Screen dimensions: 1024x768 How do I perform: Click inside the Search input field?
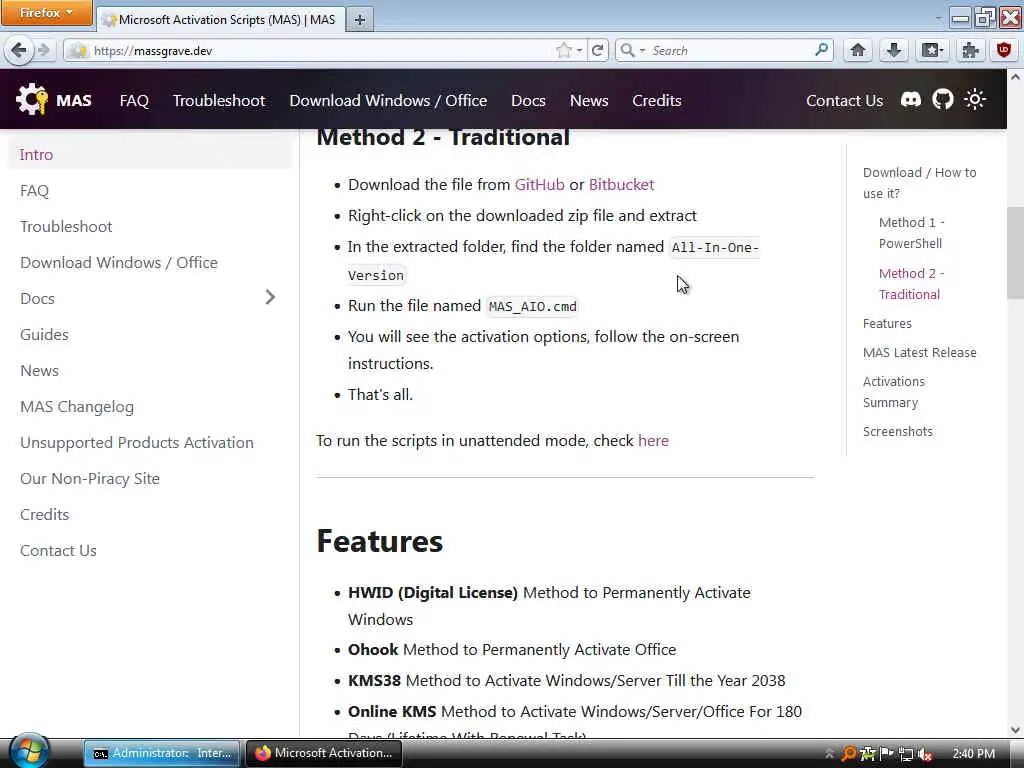pyautogui.click(x=730, y=50)
